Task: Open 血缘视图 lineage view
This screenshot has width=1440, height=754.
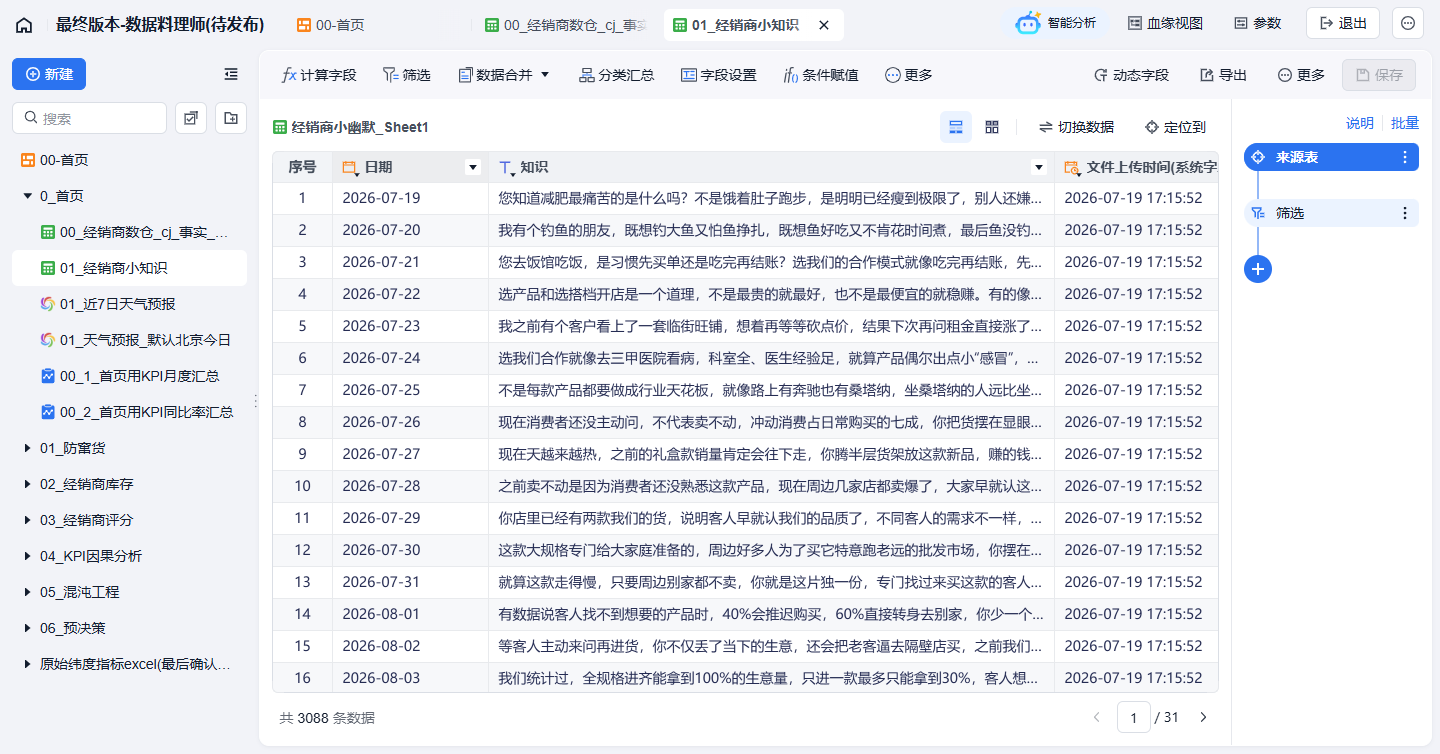Action: point(1165,23)
